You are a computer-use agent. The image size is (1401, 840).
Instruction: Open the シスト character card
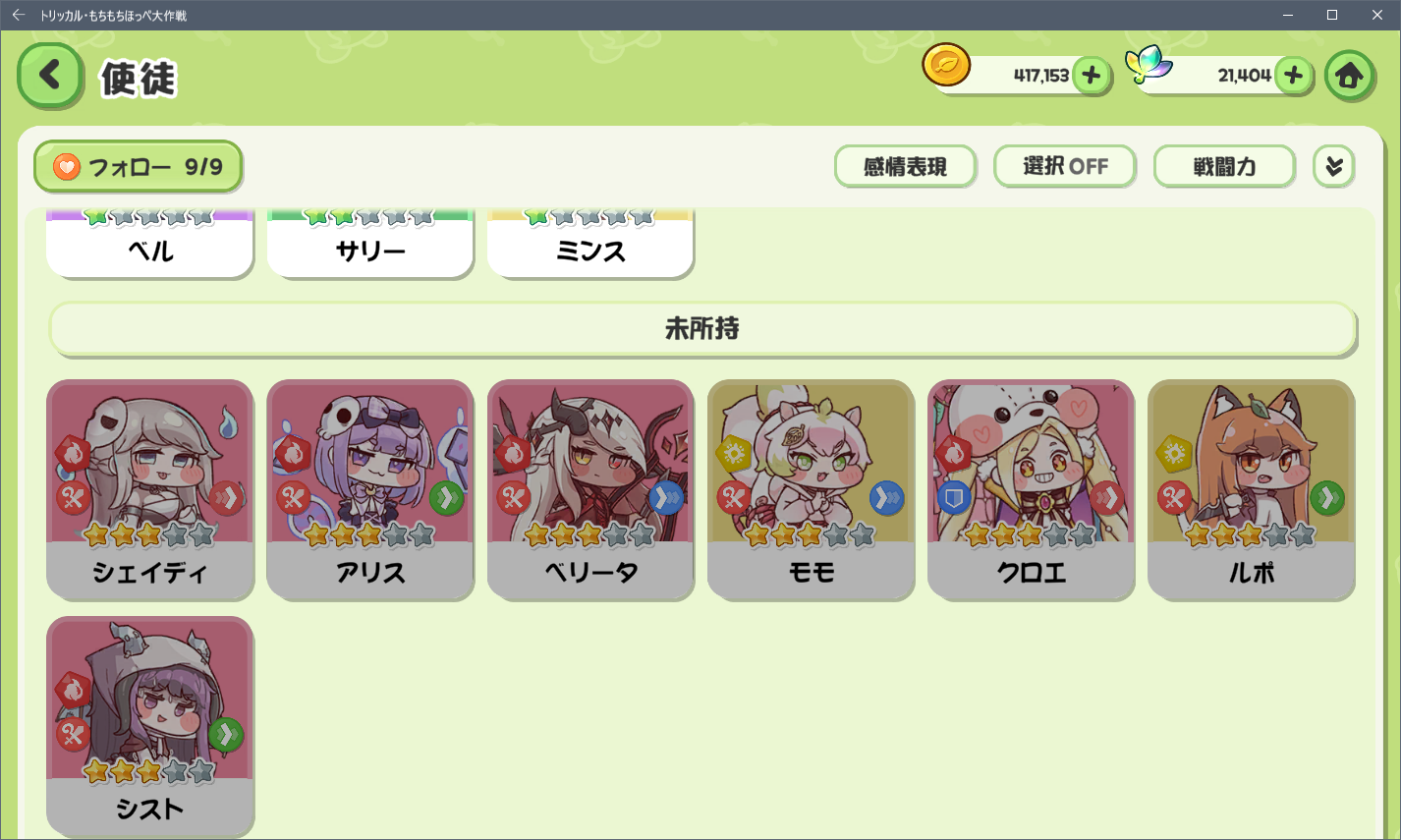[x=150, y=727]
